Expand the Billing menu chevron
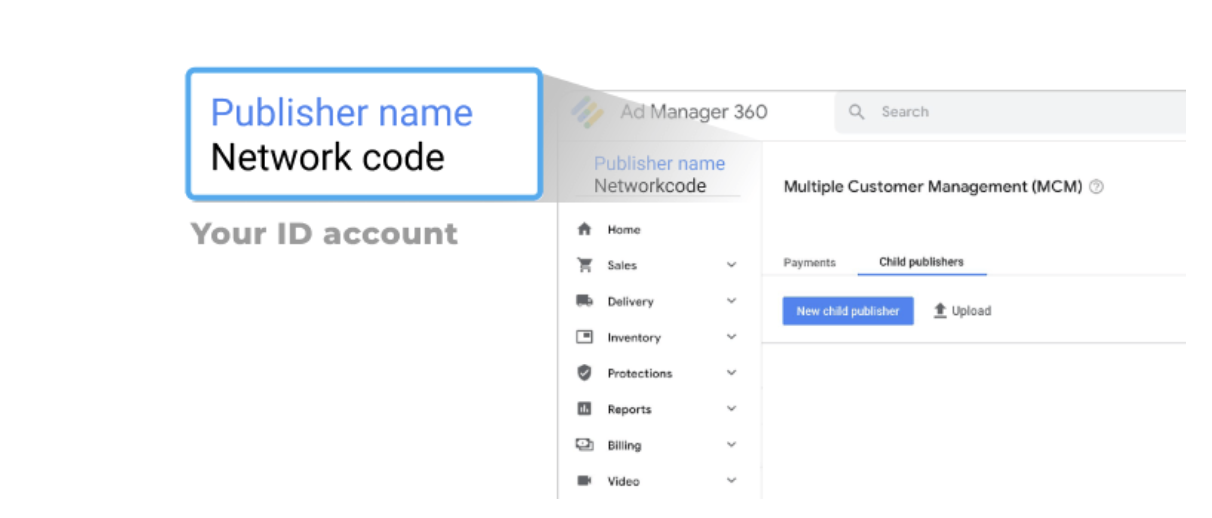Image resolution: width=1212 pixels, height=518 pixels. 731,445
